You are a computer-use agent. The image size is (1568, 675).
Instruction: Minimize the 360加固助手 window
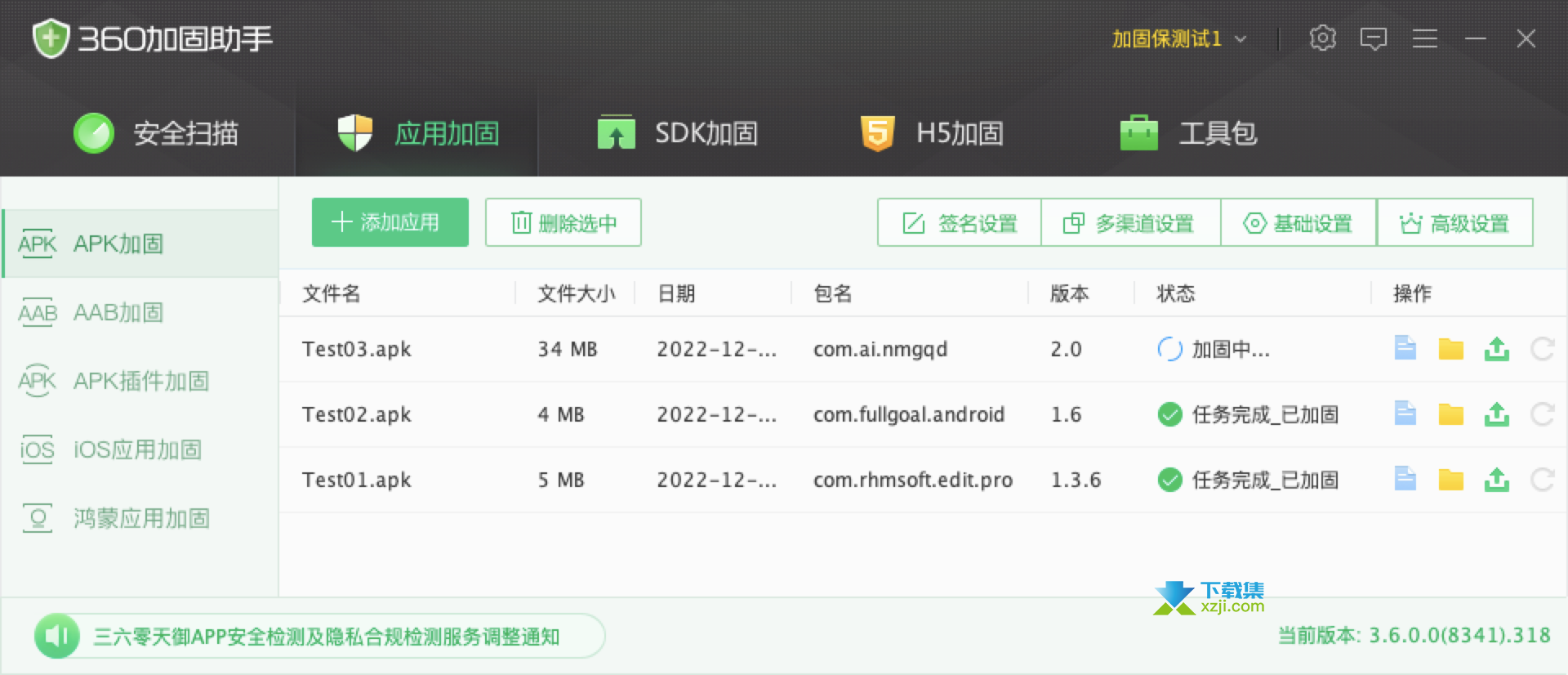click(x=1475, y=38)
